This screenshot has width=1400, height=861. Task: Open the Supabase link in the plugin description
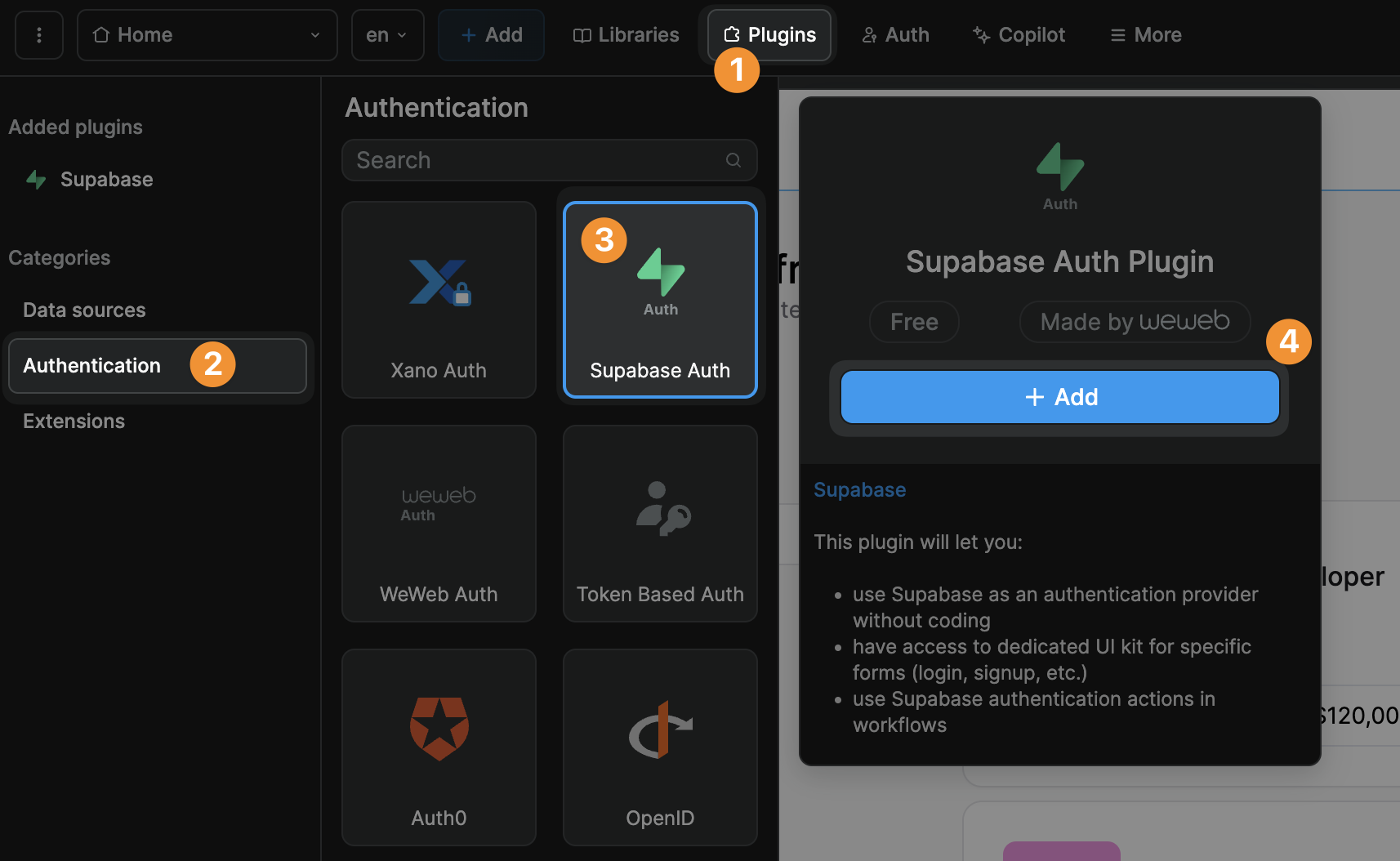click(x=859, y=489)
